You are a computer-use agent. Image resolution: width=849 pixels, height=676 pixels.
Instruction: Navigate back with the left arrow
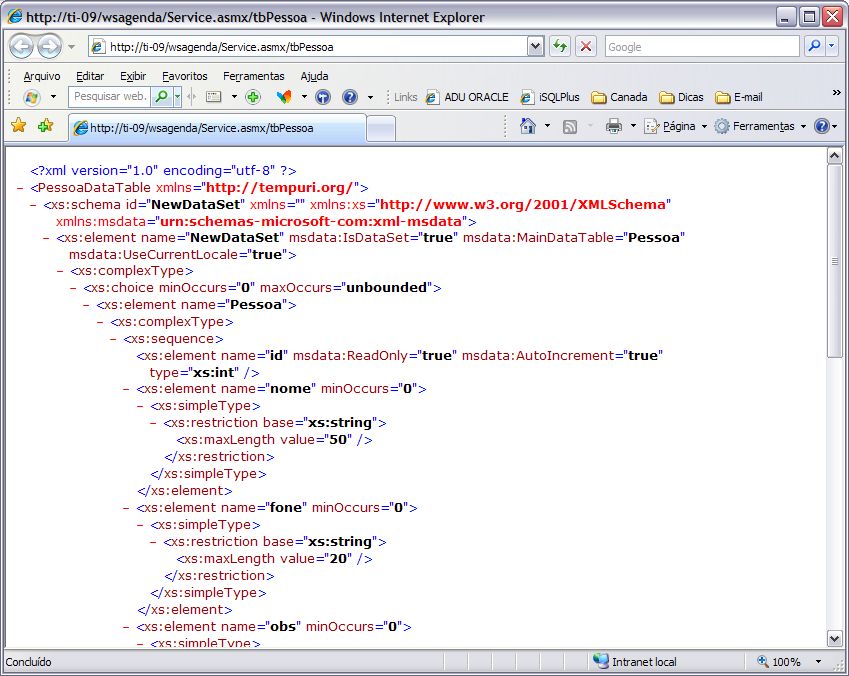click(21, 46)
